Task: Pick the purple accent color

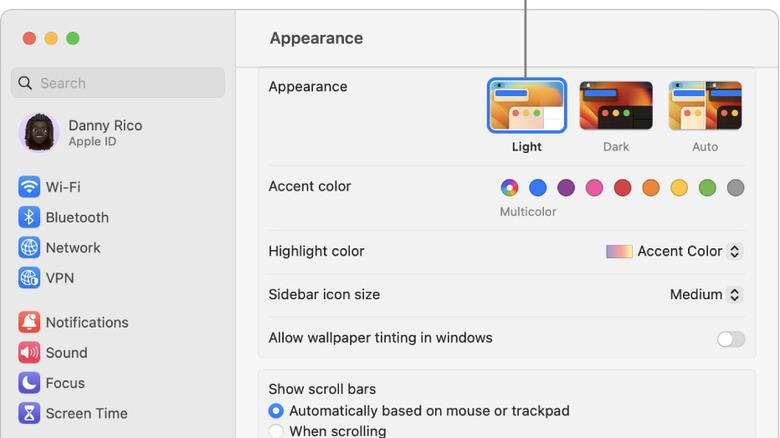Action: tap(566, 188)
